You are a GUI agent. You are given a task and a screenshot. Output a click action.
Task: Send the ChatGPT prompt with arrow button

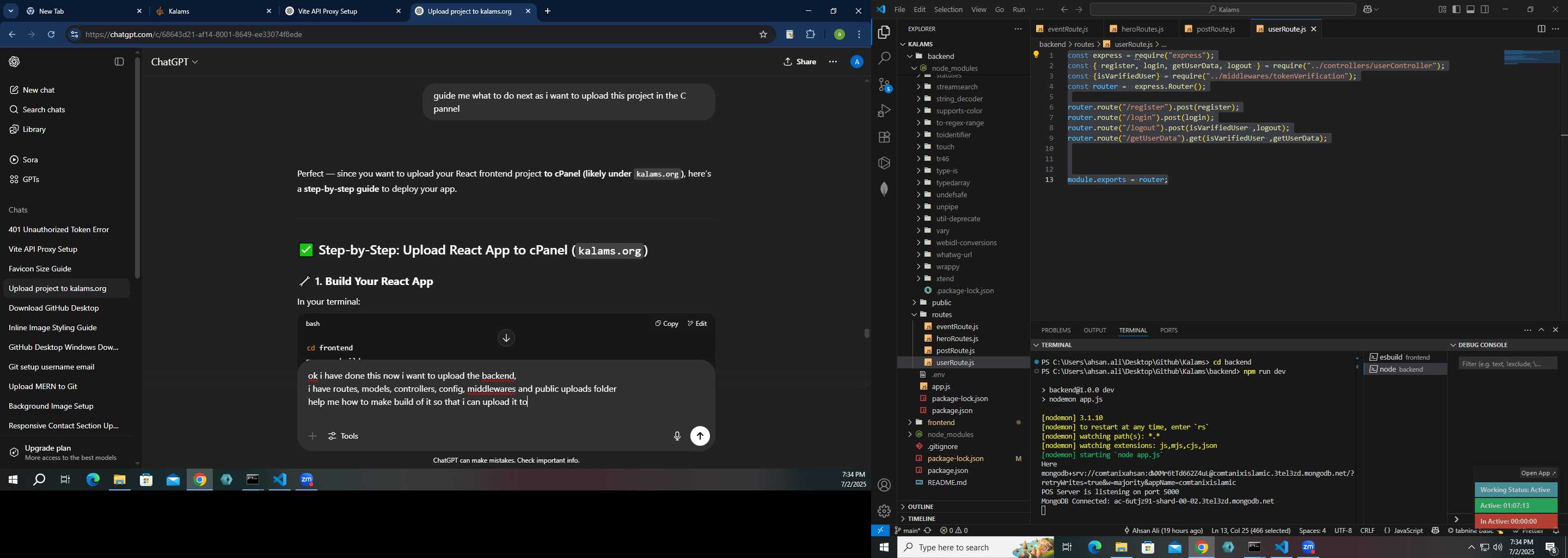(700, 436)
